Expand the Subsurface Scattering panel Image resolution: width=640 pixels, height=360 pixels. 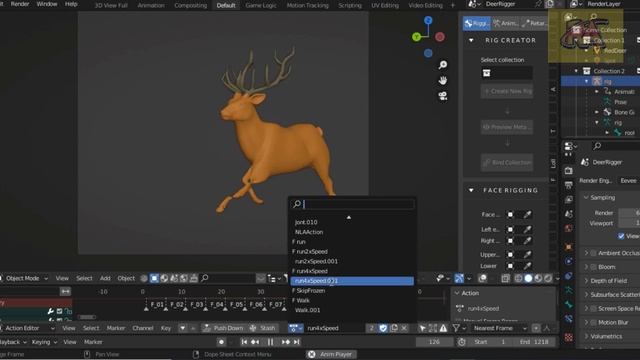coord(587,295)
